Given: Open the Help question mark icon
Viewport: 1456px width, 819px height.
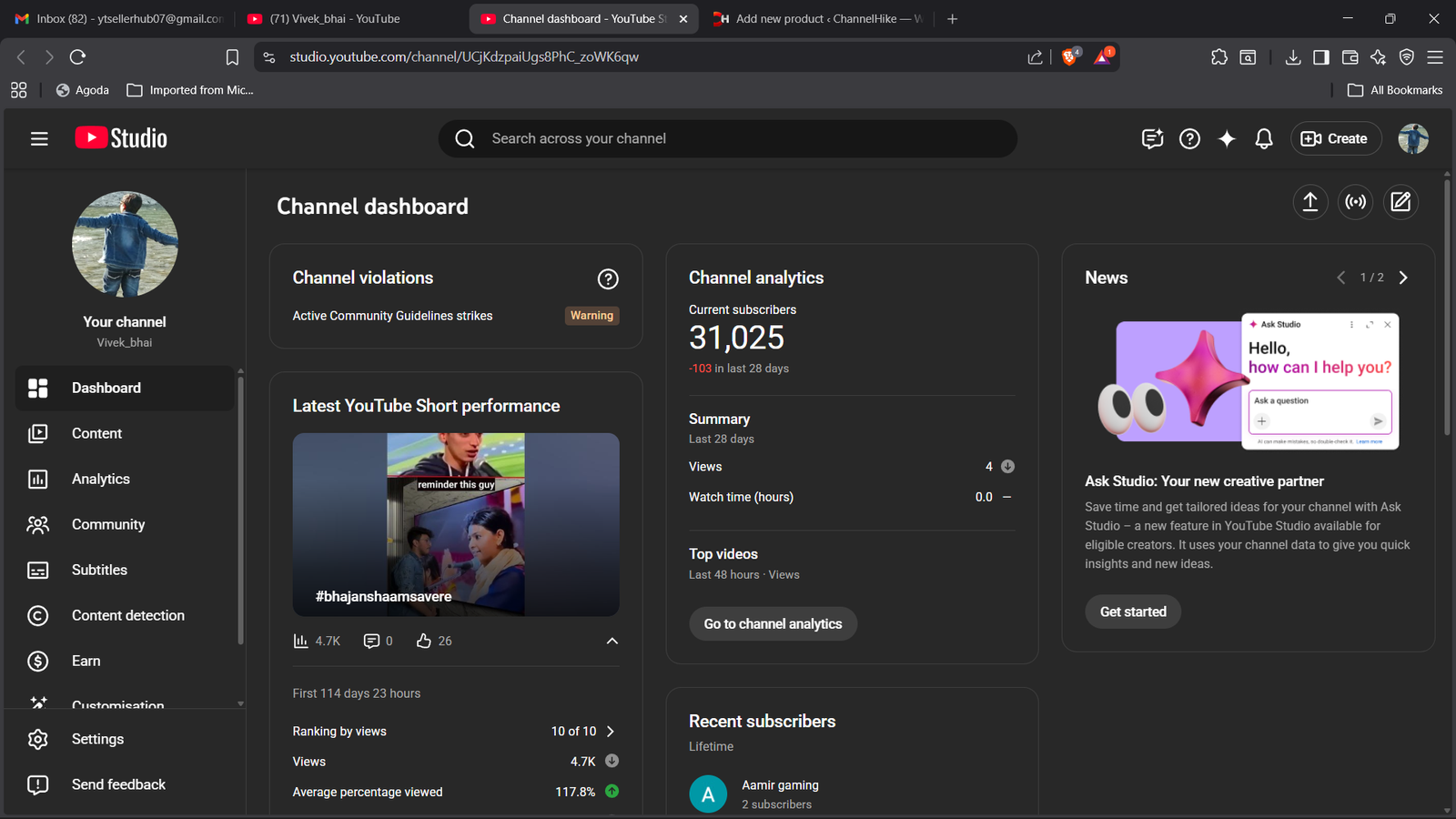Looking at the screenshot, I should pyautogui.click(x=1189, y=138).
